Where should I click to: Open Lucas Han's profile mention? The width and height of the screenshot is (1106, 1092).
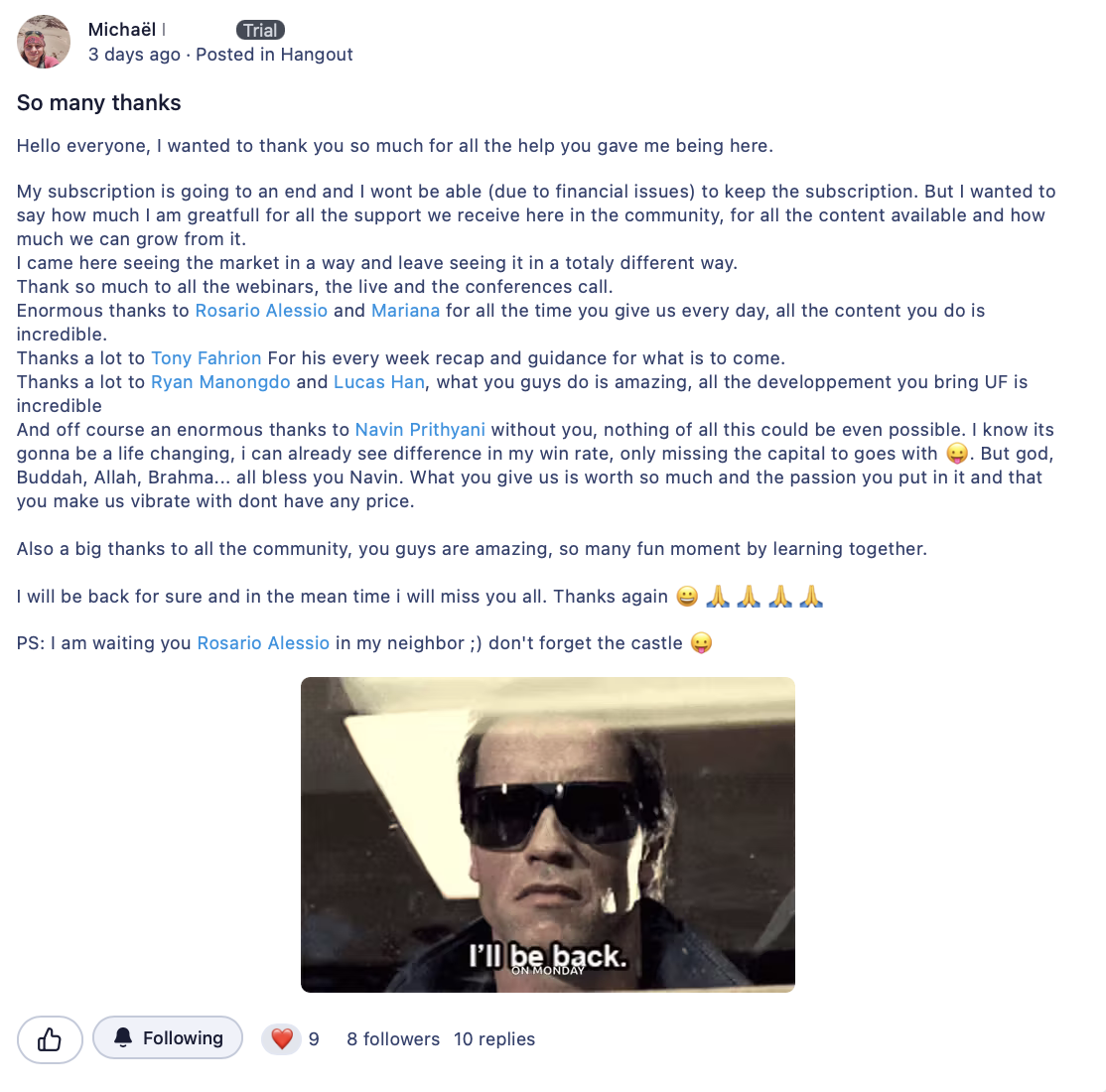[379, 382]
